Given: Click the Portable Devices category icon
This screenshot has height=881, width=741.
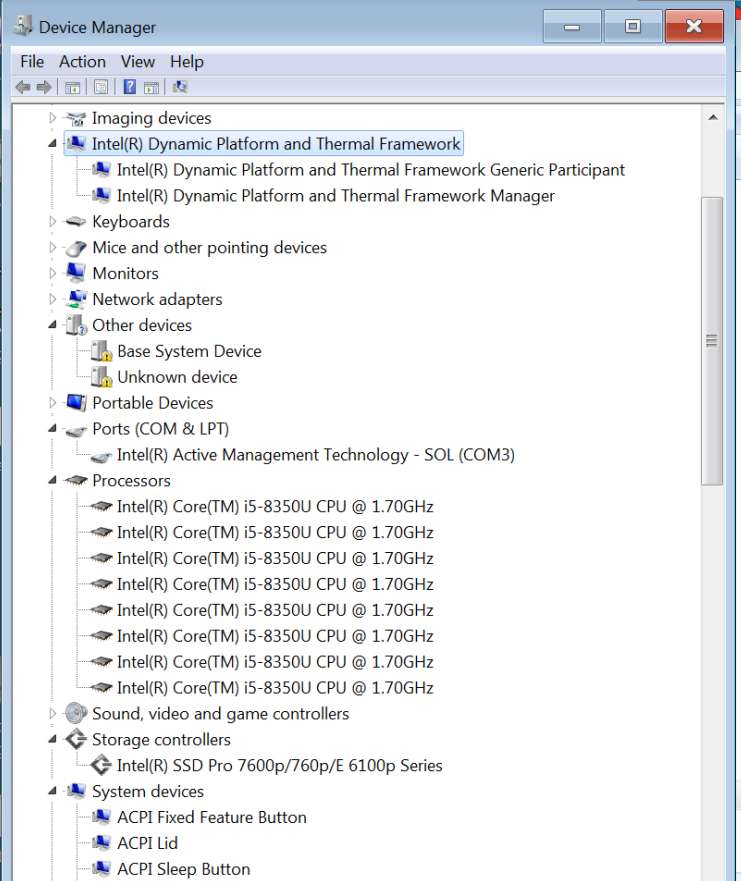Looking at the screenshot, I should [76, 403].
